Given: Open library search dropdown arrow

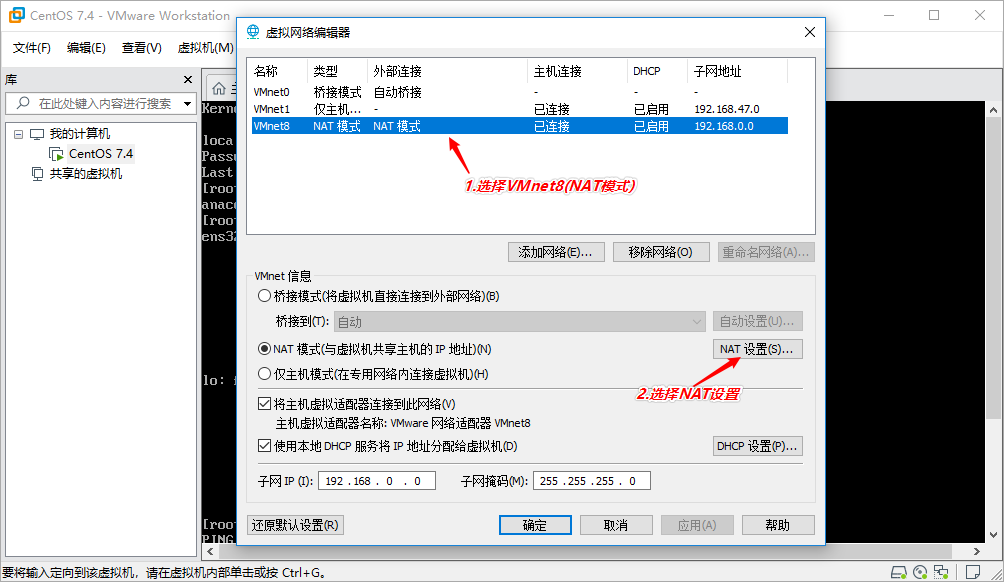Looking at the screenshot, I should point(188,103).
